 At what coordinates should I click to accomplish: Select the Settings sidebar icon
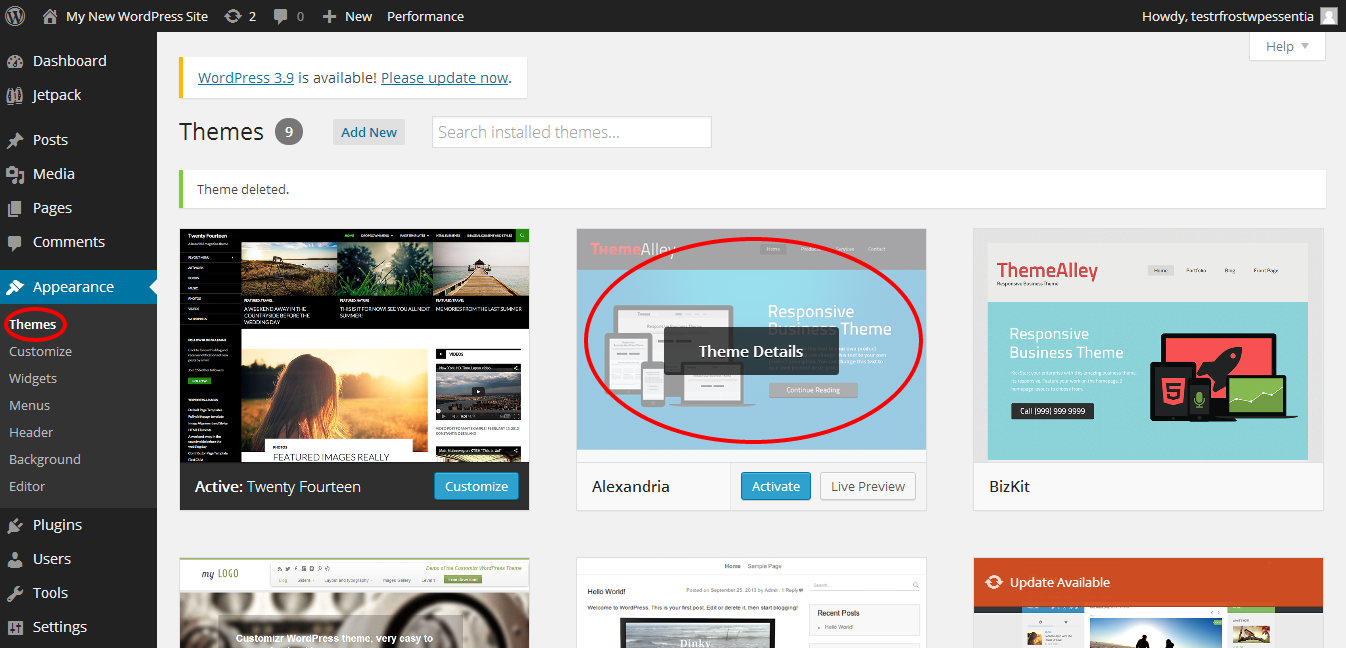click(x=18, y=626)
